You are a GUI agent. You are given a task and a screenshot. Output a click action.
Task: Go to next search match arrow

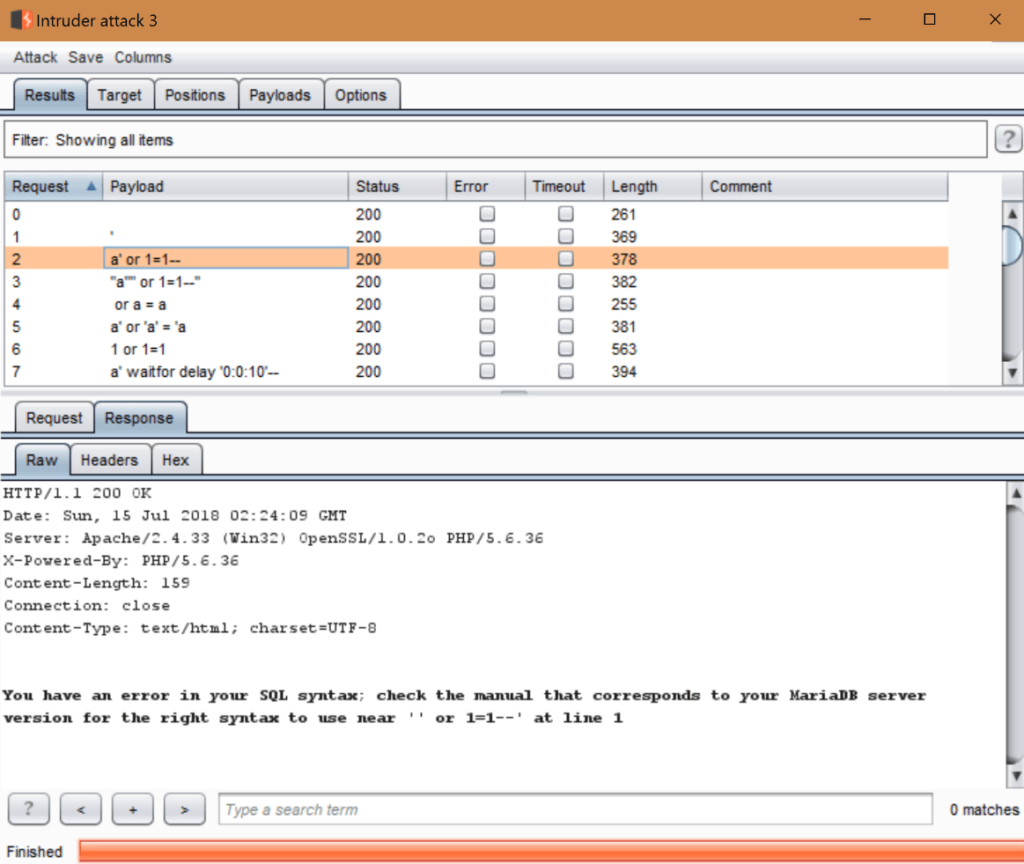(x=184, y=809)
